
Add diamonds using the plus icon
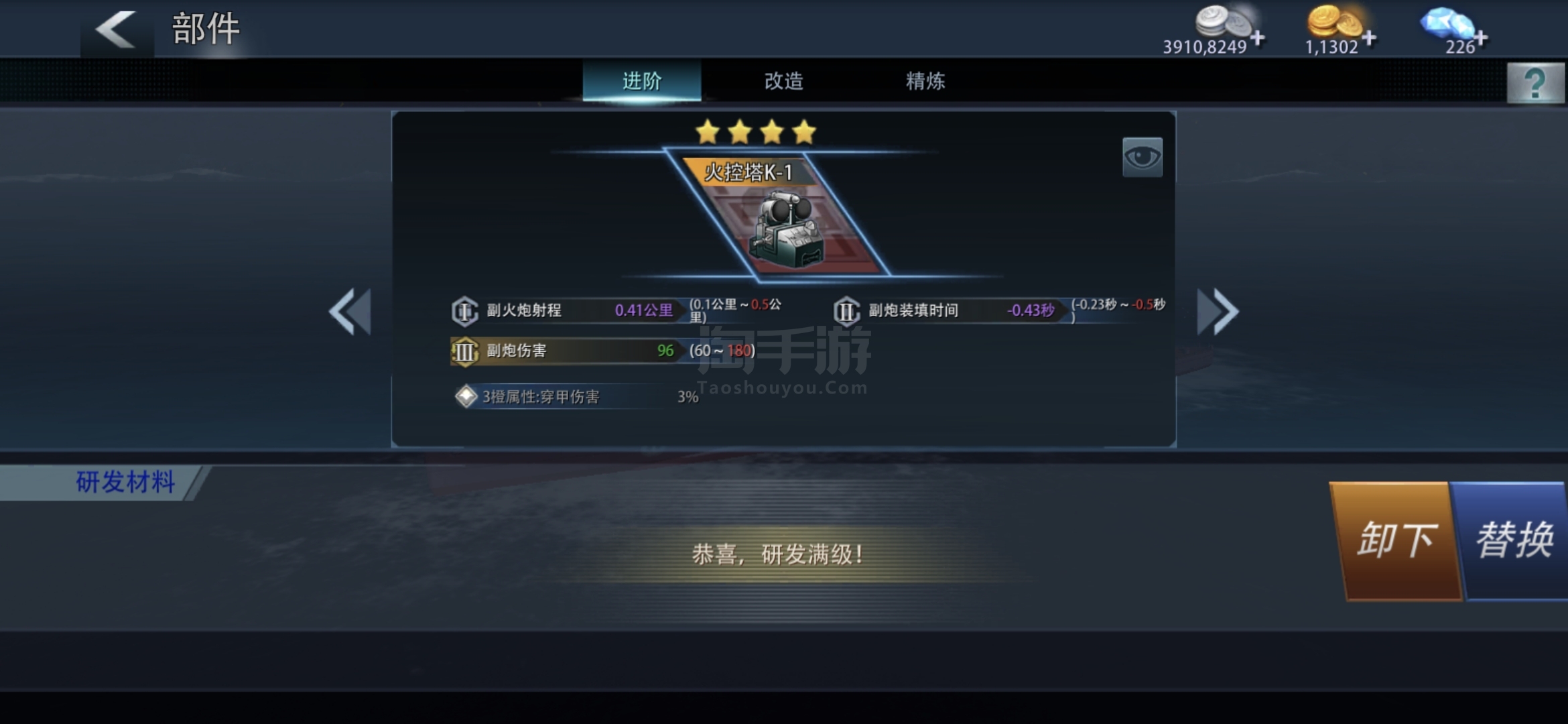(x=1480, y=38)
